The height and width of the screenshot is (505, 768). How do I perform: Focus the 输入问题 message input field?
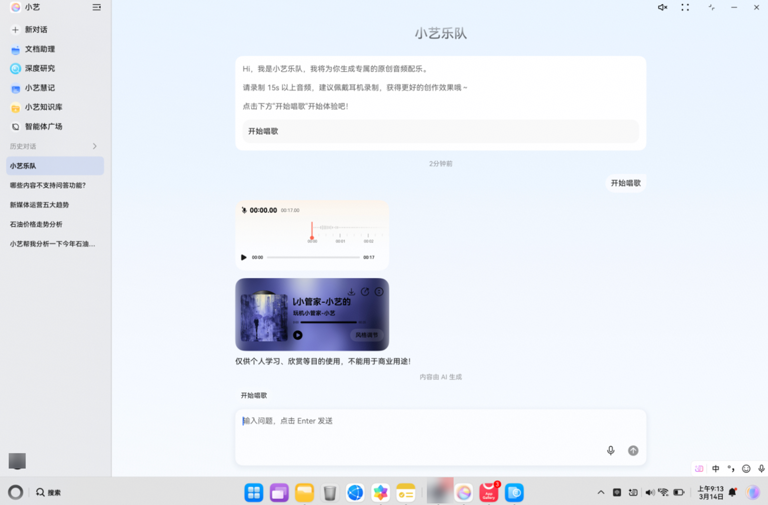pyautogui.click(x=440, y=437)
